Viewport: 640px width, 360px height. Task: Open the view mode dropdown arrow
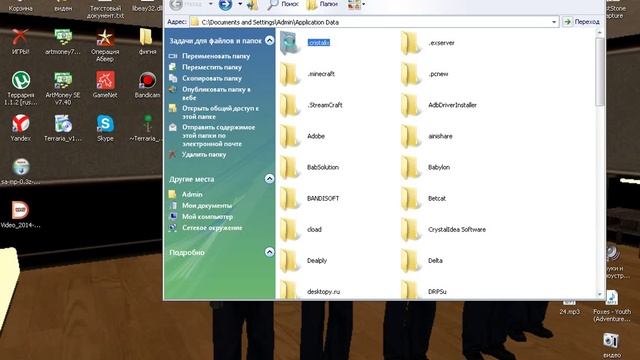[363, 4]
